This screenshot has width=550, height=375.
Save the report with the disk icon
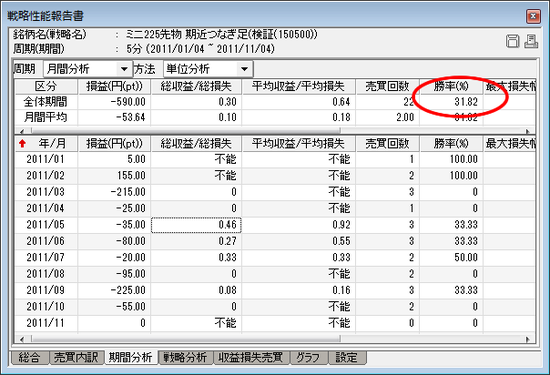(x=512, y=41)
